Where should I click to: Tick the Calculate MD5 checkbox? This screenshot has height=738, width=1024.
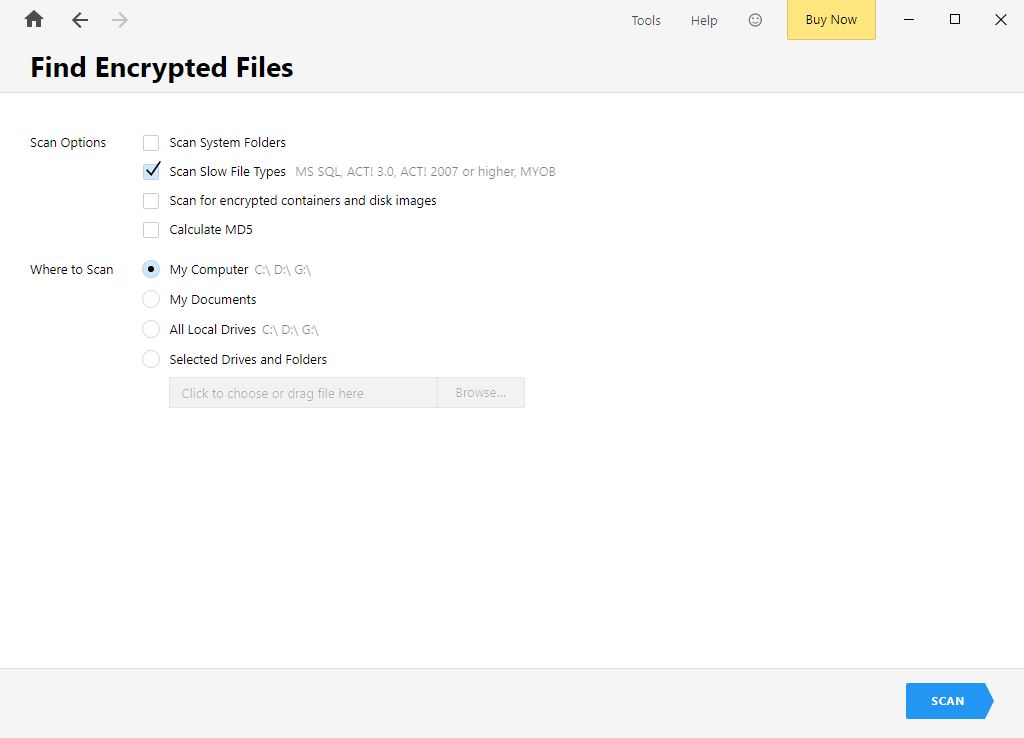151,229
